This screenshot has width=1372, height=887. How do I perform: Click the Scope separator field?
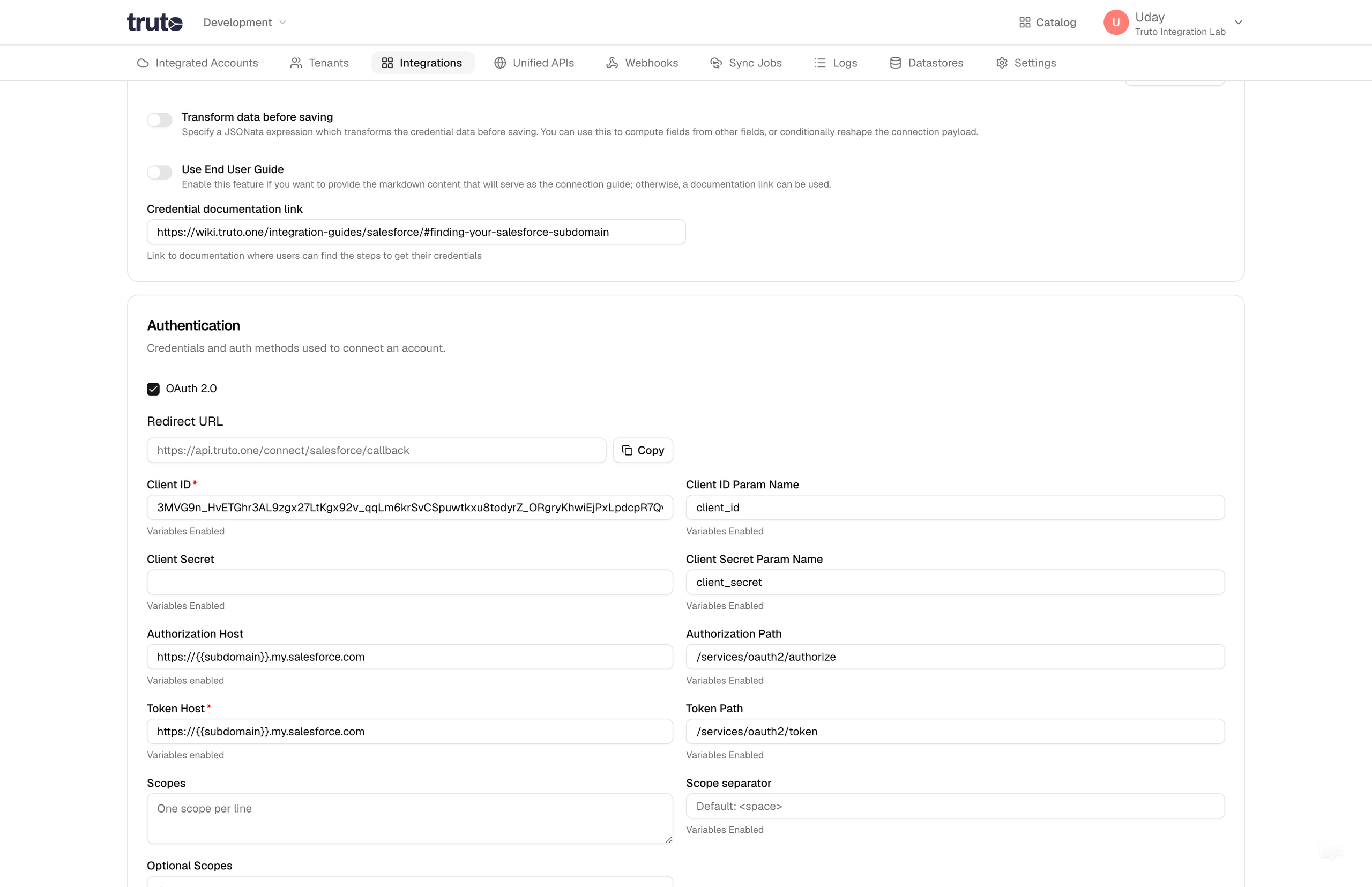pyautogui.click(x=955, y=807)
